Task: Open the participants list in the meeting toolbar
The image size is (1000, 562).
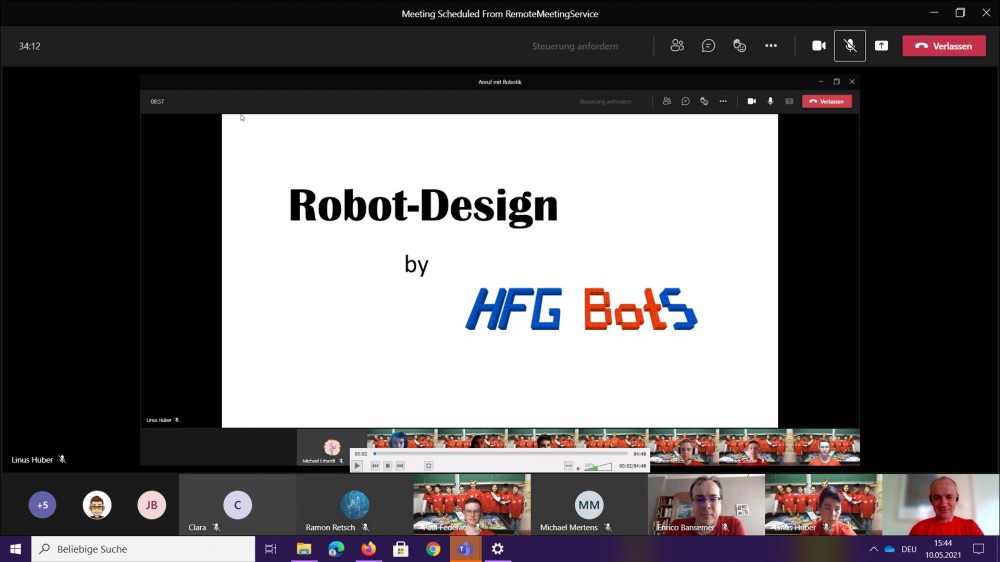Action: pyautogui.click(x=677, y=46)
